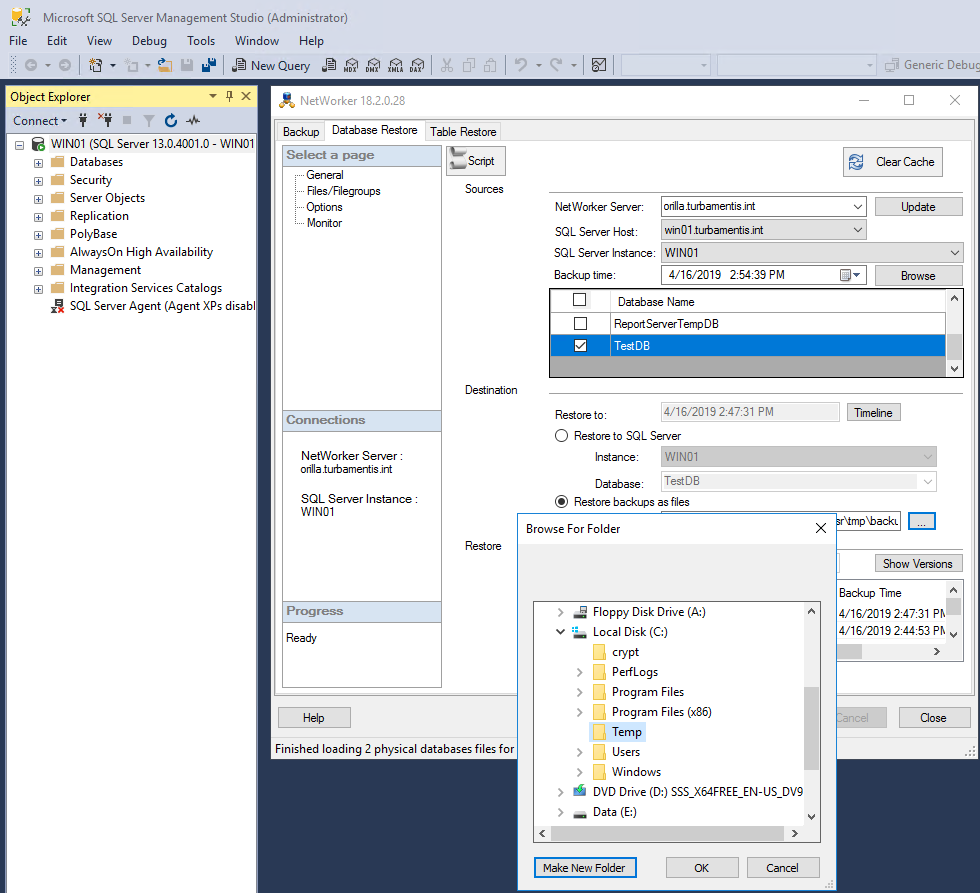Expand the Databases node in Object Explorer

[38, 163]
